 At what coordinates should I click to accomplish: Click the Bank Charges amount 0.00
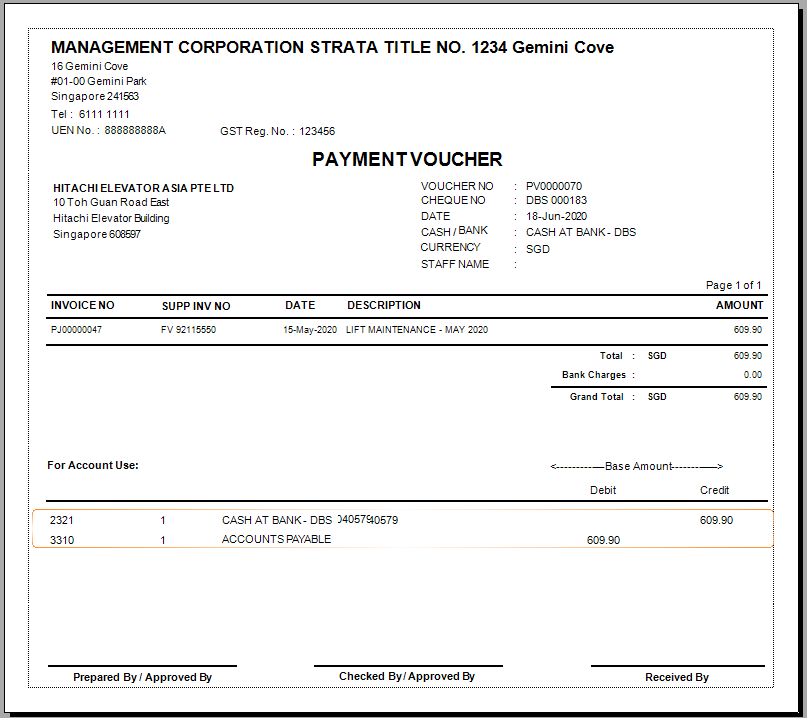[x=752, y=375]
